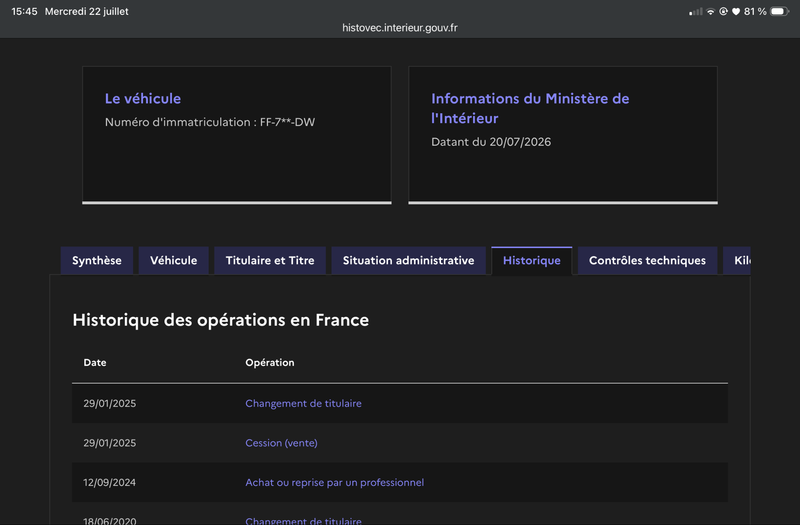Click the registration number FF-7**-DW text
The height and width of the screenshot is (525, 800).
click(x=287, y=122)
